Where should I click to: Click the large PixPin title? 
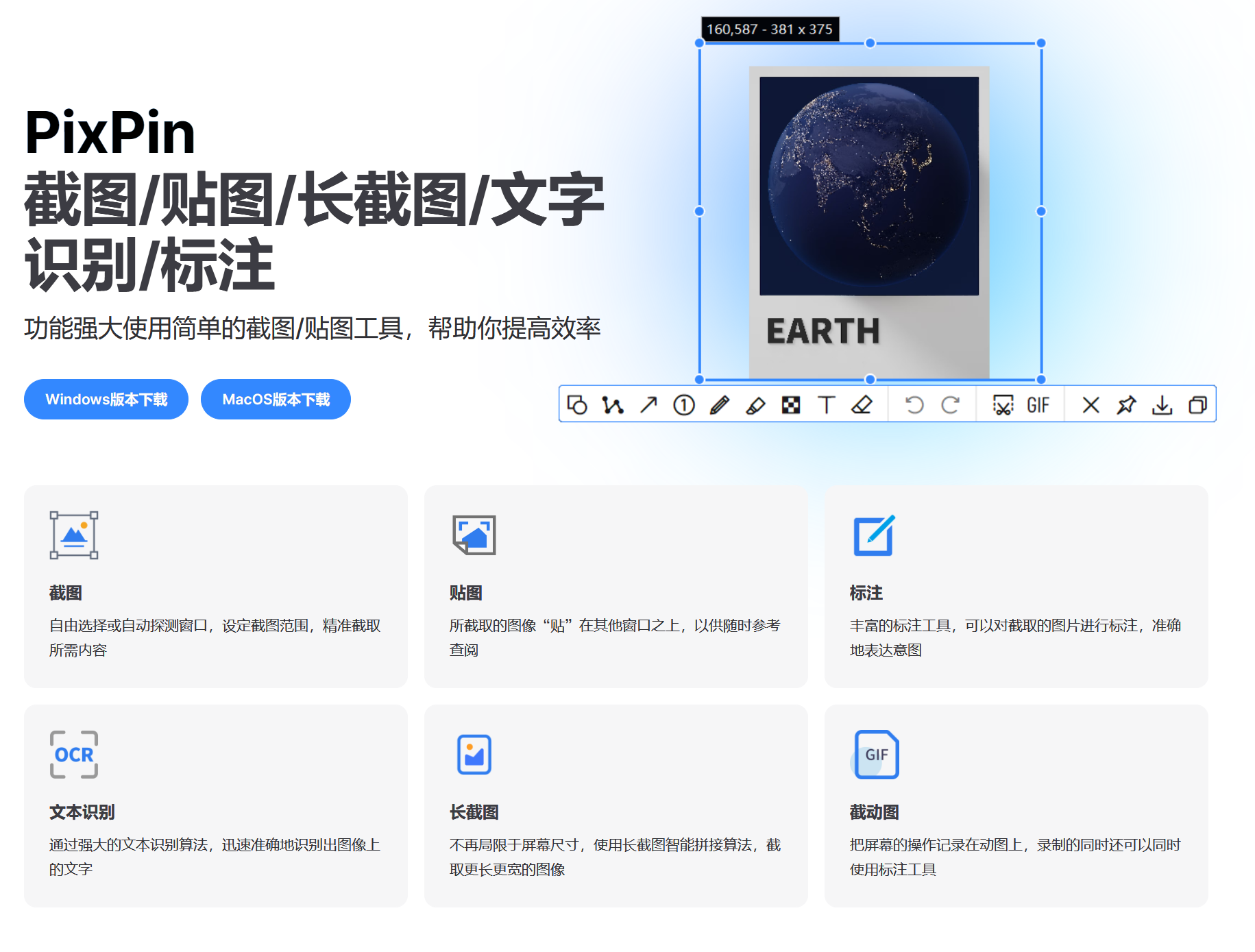pyautogui.click(x=110, y=133)
